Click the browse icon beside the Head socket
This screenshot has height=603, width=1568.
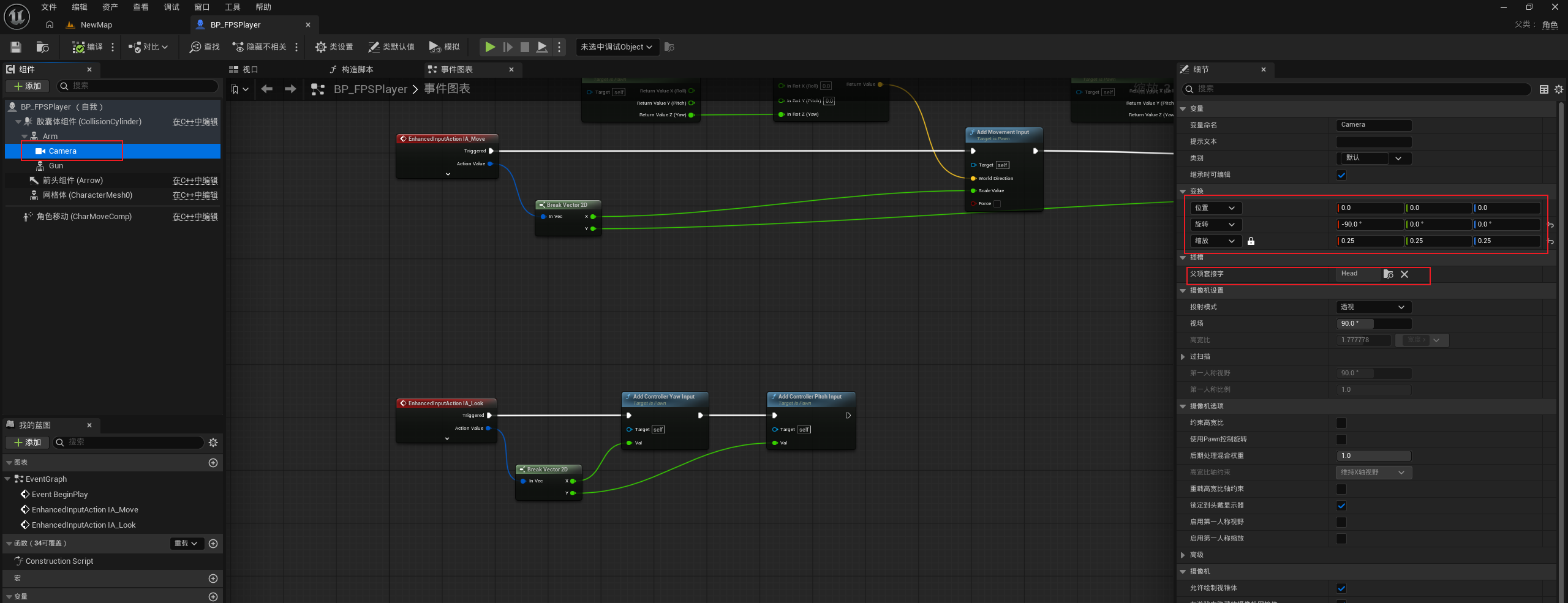coord(1389,274)
